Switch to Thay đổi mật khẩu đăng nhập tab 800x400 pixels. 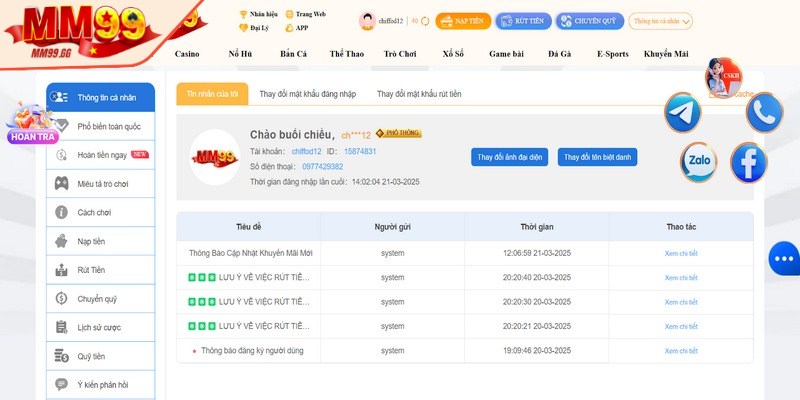308,94
